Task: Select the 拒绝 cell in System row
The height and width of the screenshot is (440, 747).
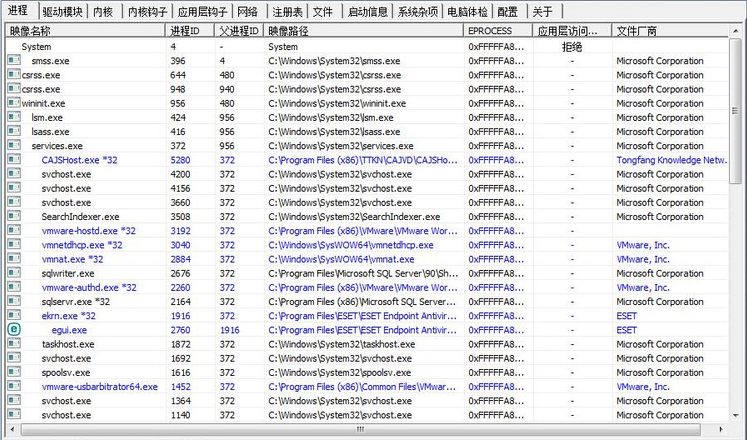Action: tap(572, 47)
